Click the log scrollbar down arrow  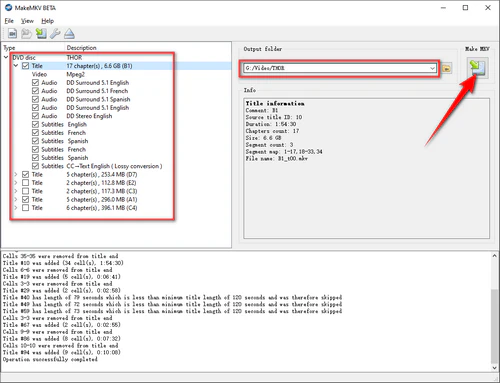(x=494, y=368)
